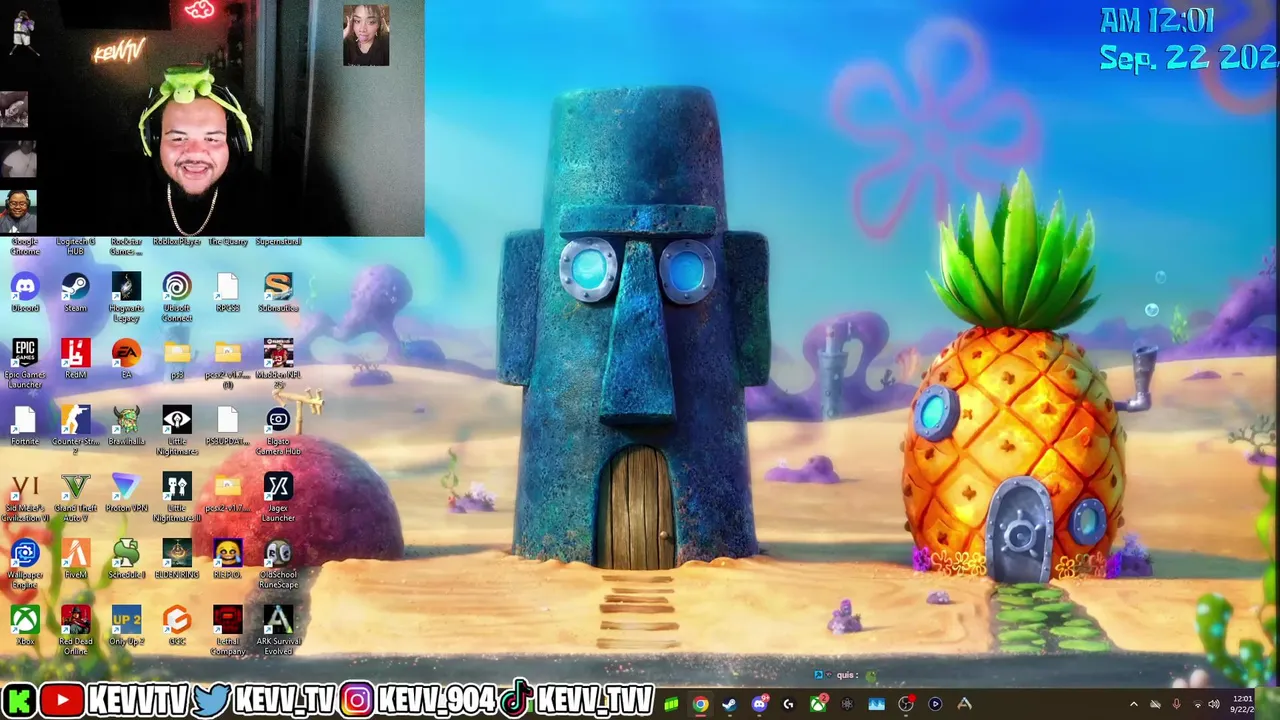
Task: Open the Discord desktop shortcut
Action: pyautogui.click(x=25, y=293)
